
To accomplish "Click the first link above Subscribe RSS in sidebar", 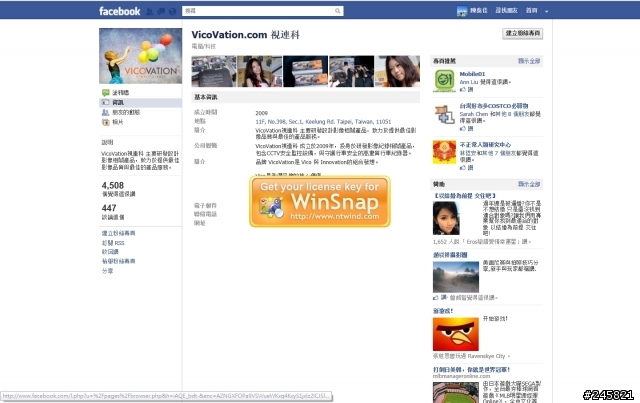I will 118,233.
